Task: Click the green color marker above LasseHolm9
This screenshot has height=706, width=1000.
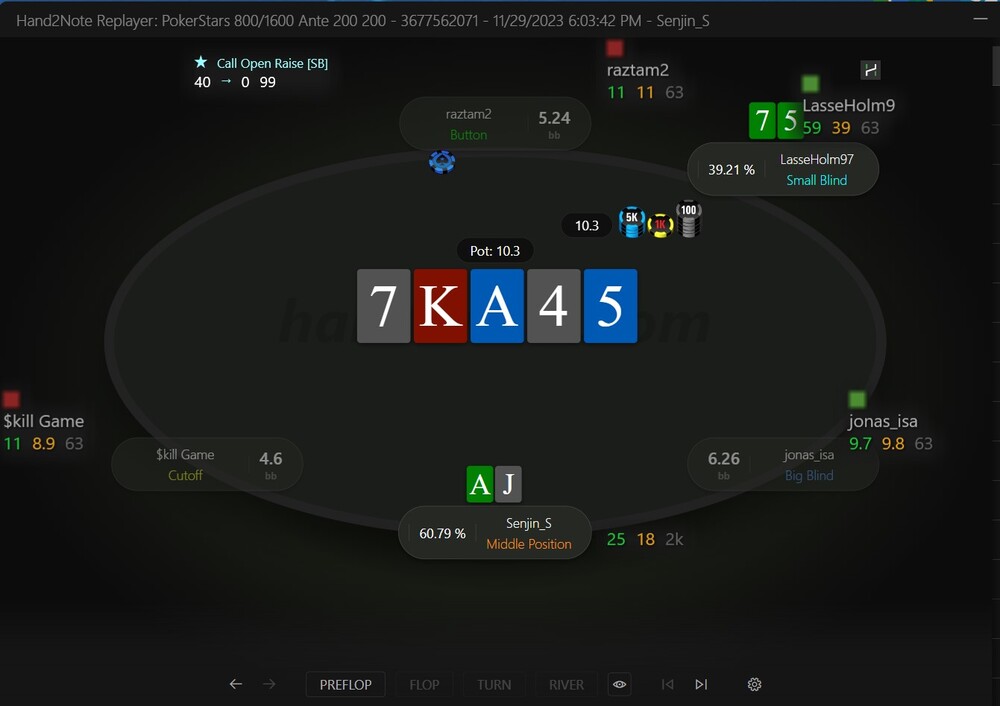Action: tap(811, 84)
